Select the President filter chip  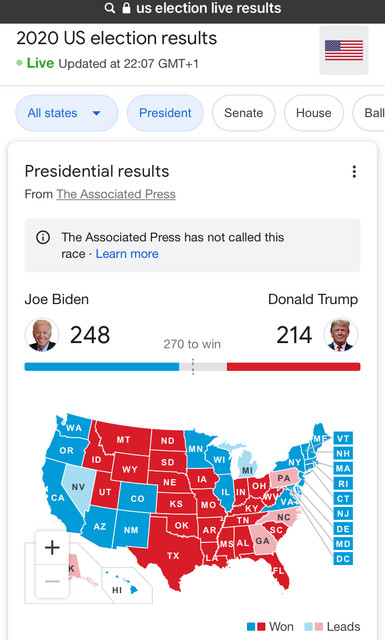pos(165,113)
